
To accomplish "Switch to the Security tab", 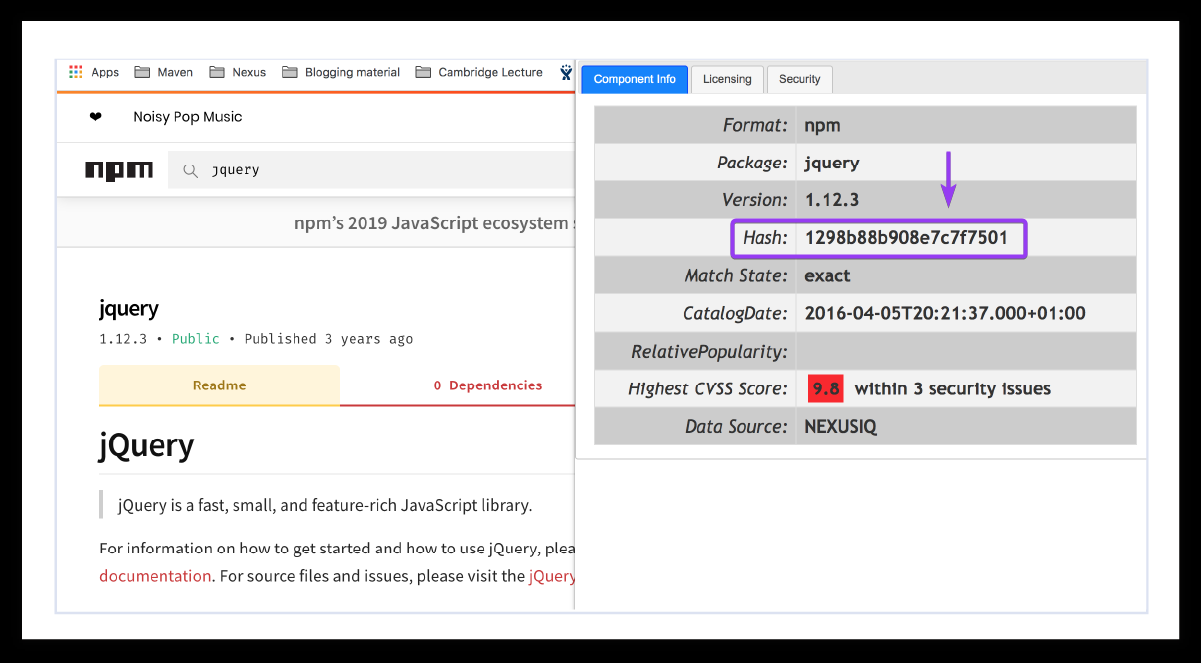I will 799,79.
